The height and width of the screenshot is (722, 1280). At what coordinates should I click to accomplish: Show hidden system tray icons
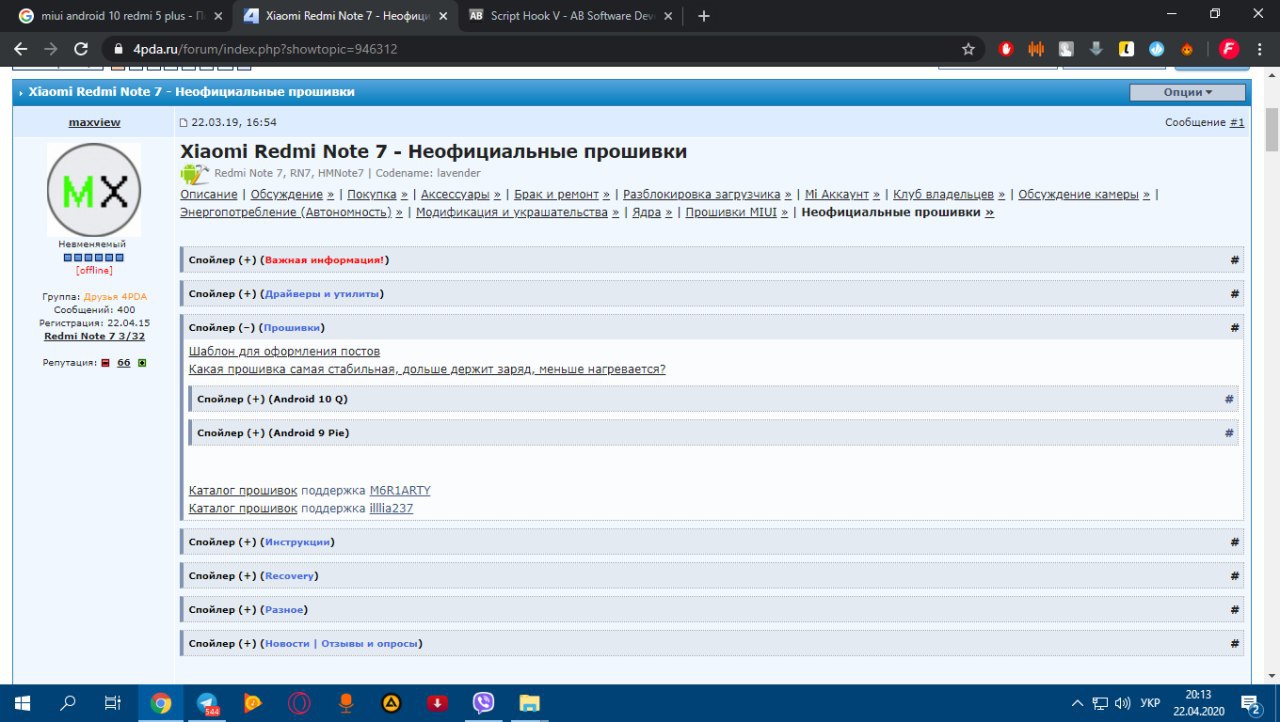1077,703
